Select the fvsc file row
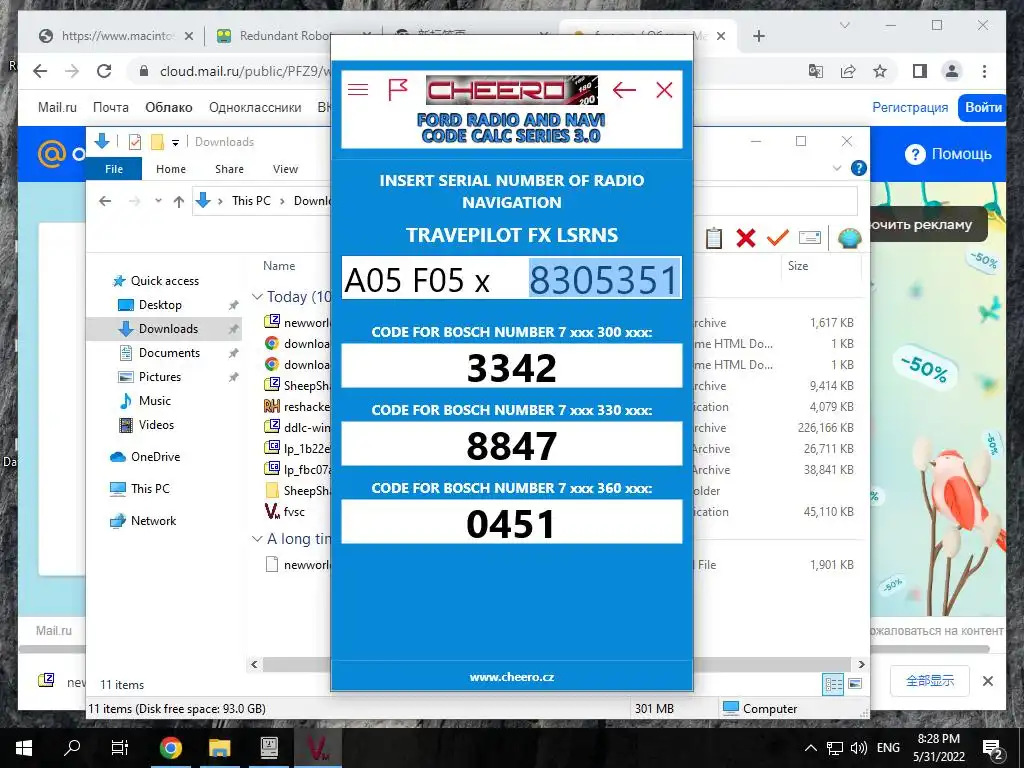1024x768 pixels. [x=294, y=511]
